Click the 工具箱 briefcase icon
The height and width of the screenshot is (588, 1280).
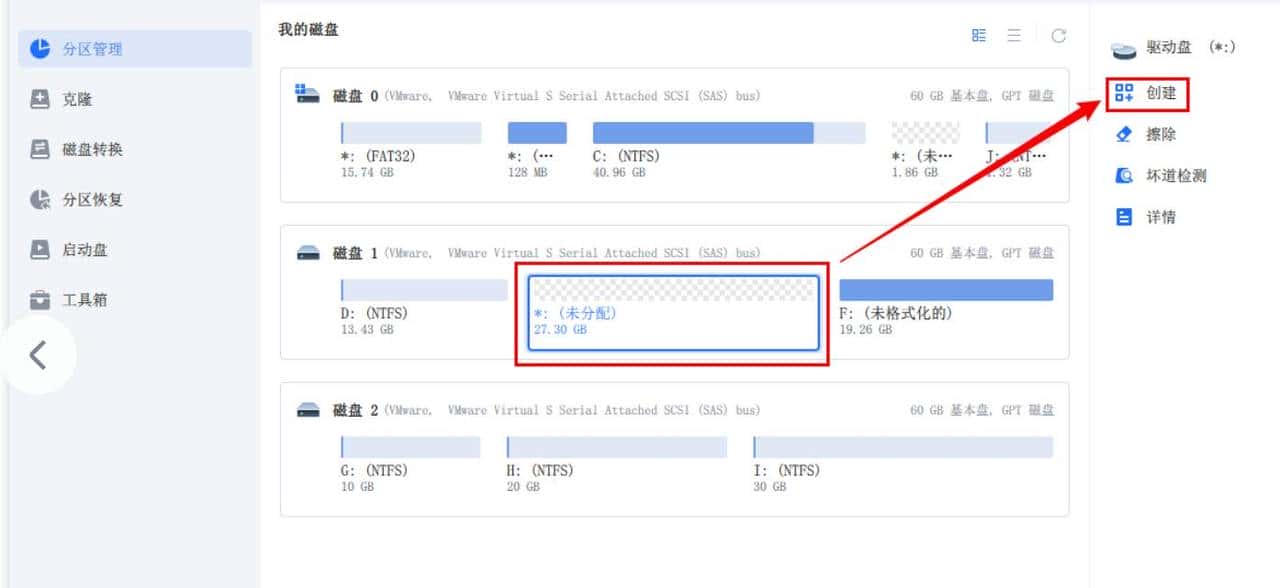coord(40,299)
